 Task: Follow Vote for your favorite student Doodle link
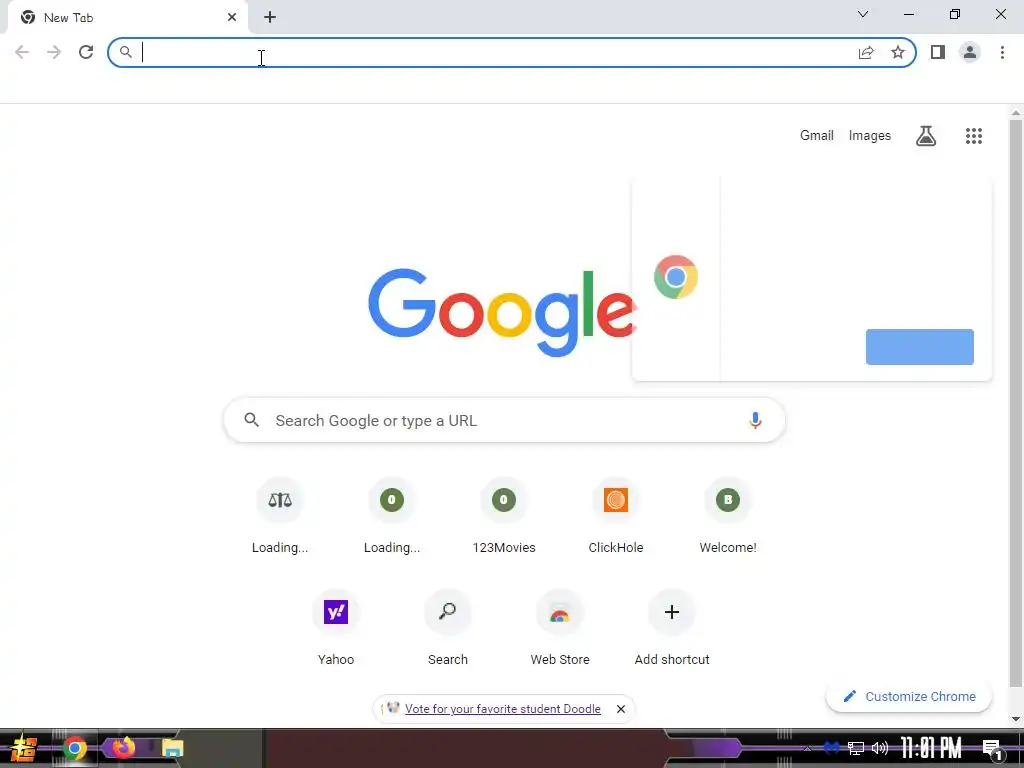[502, 709]
